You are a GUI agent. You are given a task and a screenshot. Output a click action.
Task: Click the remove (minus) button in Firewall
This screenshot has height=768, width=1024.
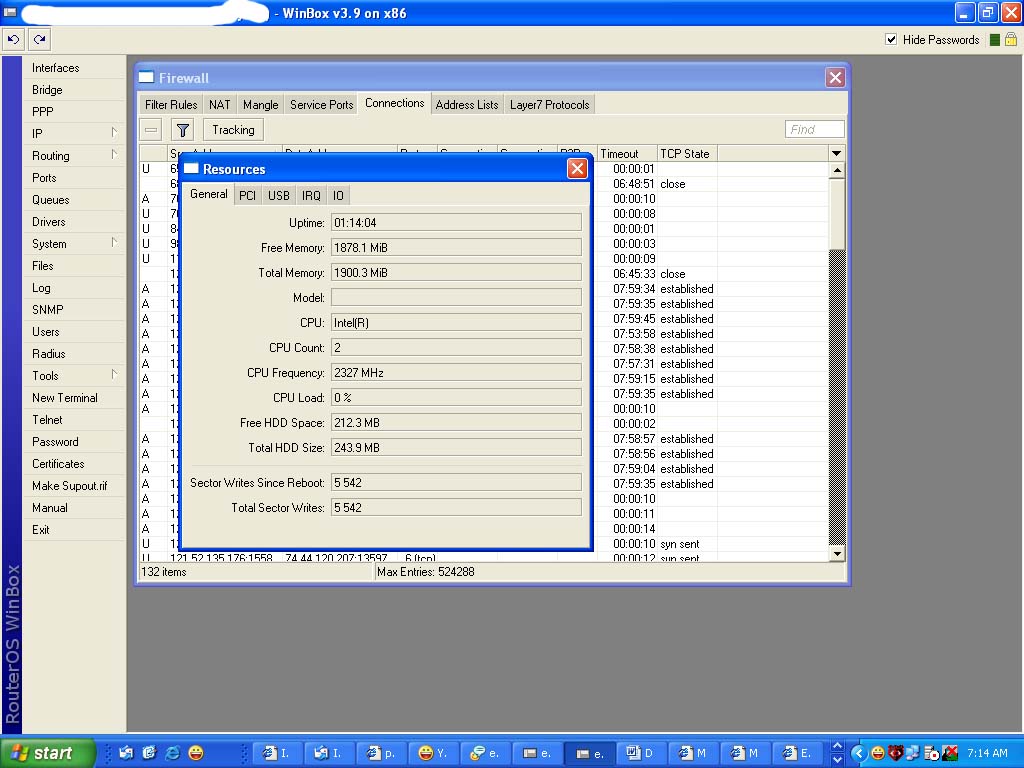pyautogui.click(x=151, y=130)
